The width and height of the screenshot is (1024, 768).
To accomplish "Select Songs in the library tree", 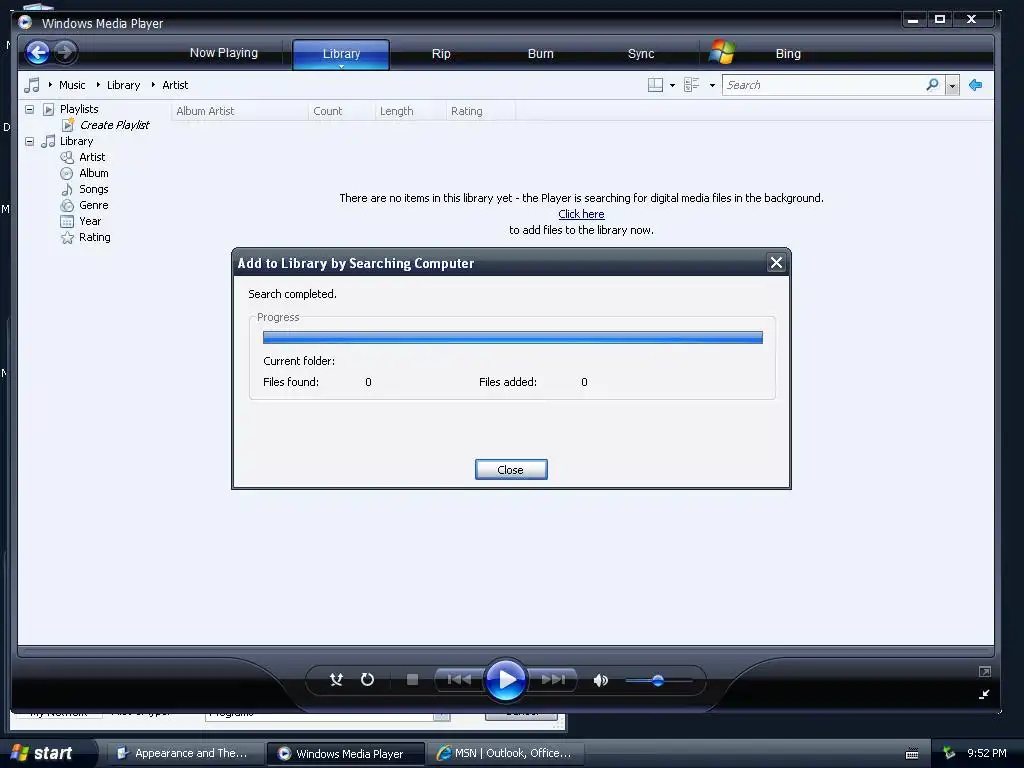I will tap(93, 189).
